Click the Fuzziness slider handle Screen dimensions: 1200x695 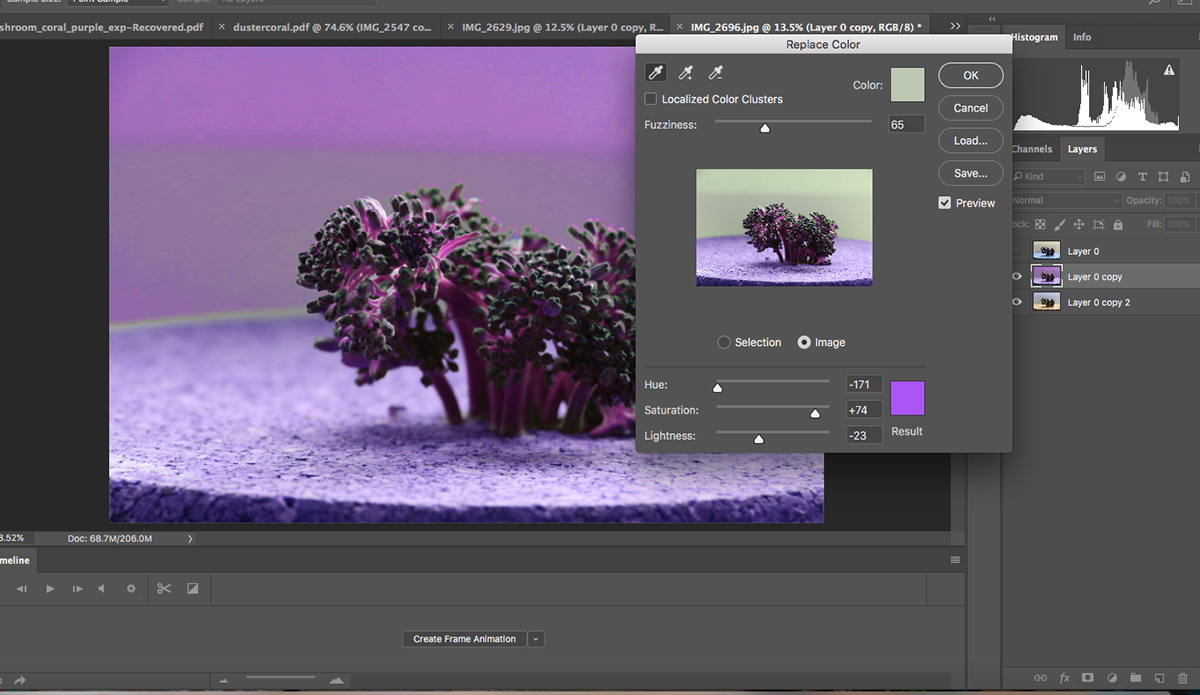tap(765, 128)
